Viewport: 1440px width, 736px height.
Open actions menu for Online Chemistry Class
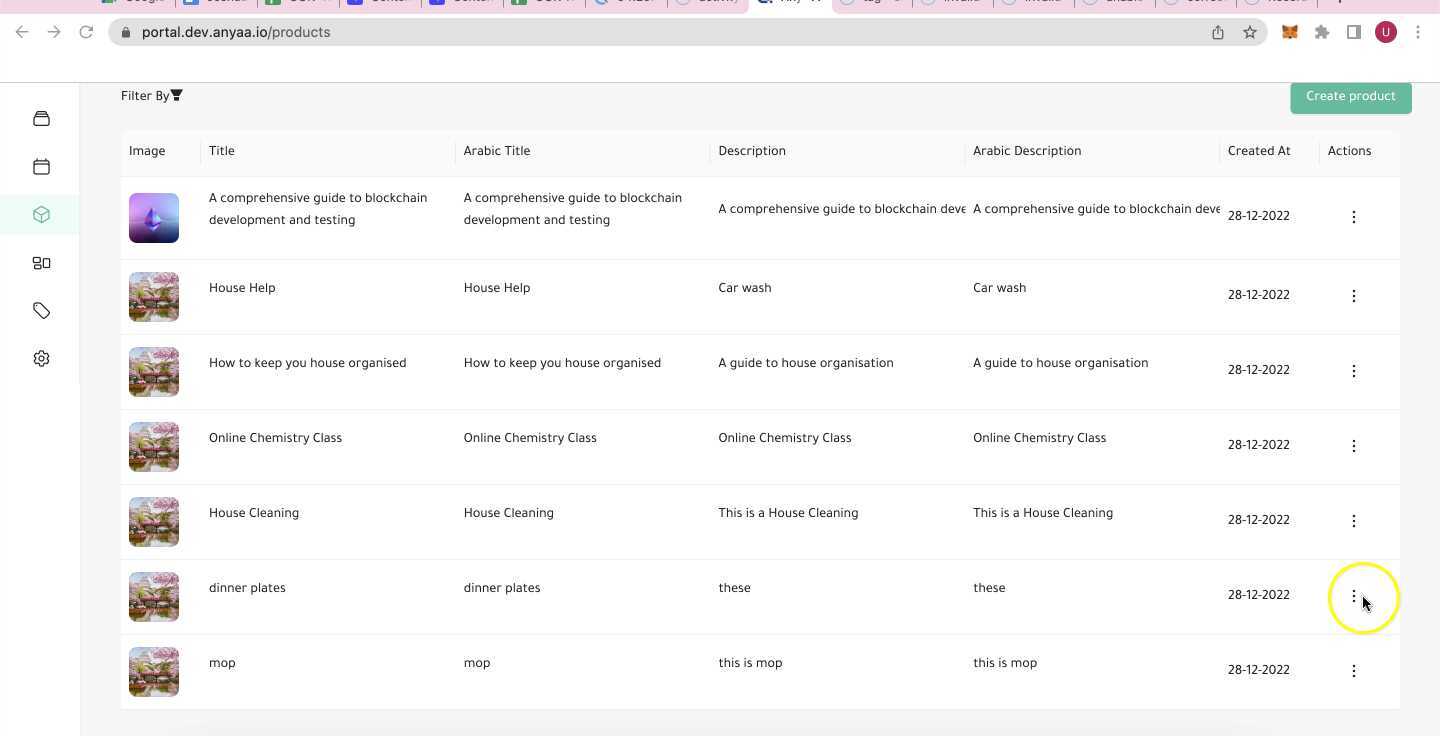1354,445
